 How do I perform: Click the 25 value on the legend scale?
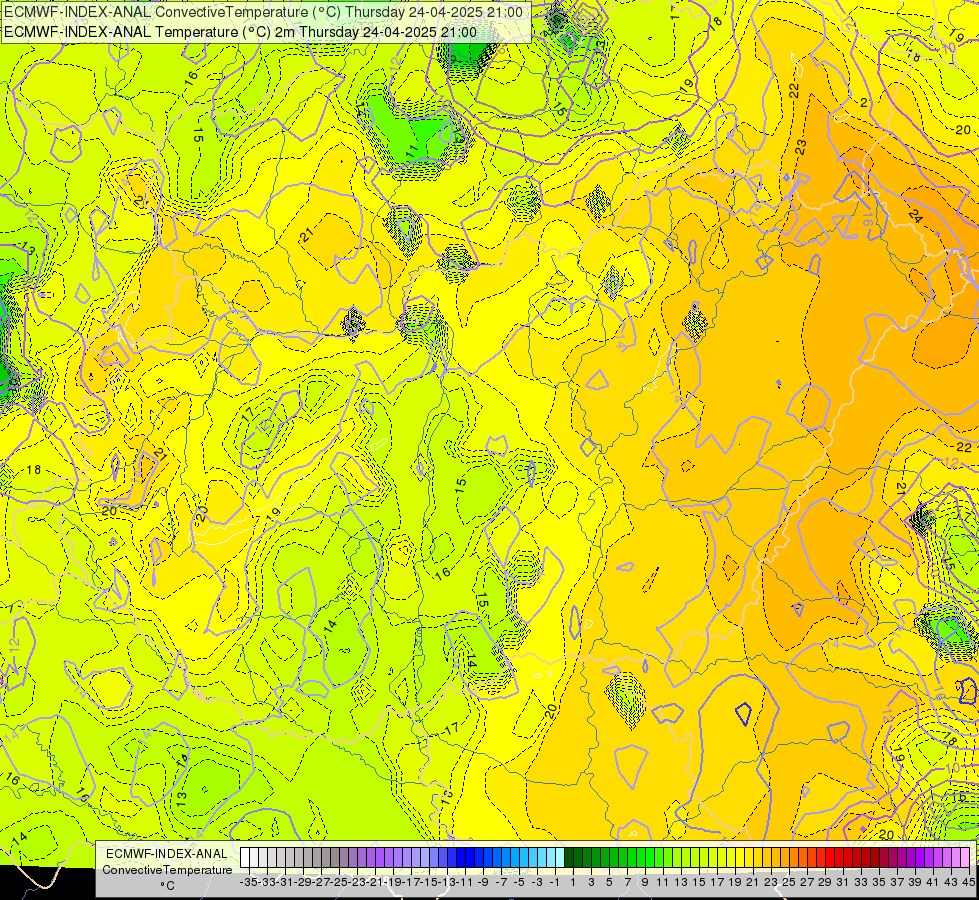coord(789,882)
